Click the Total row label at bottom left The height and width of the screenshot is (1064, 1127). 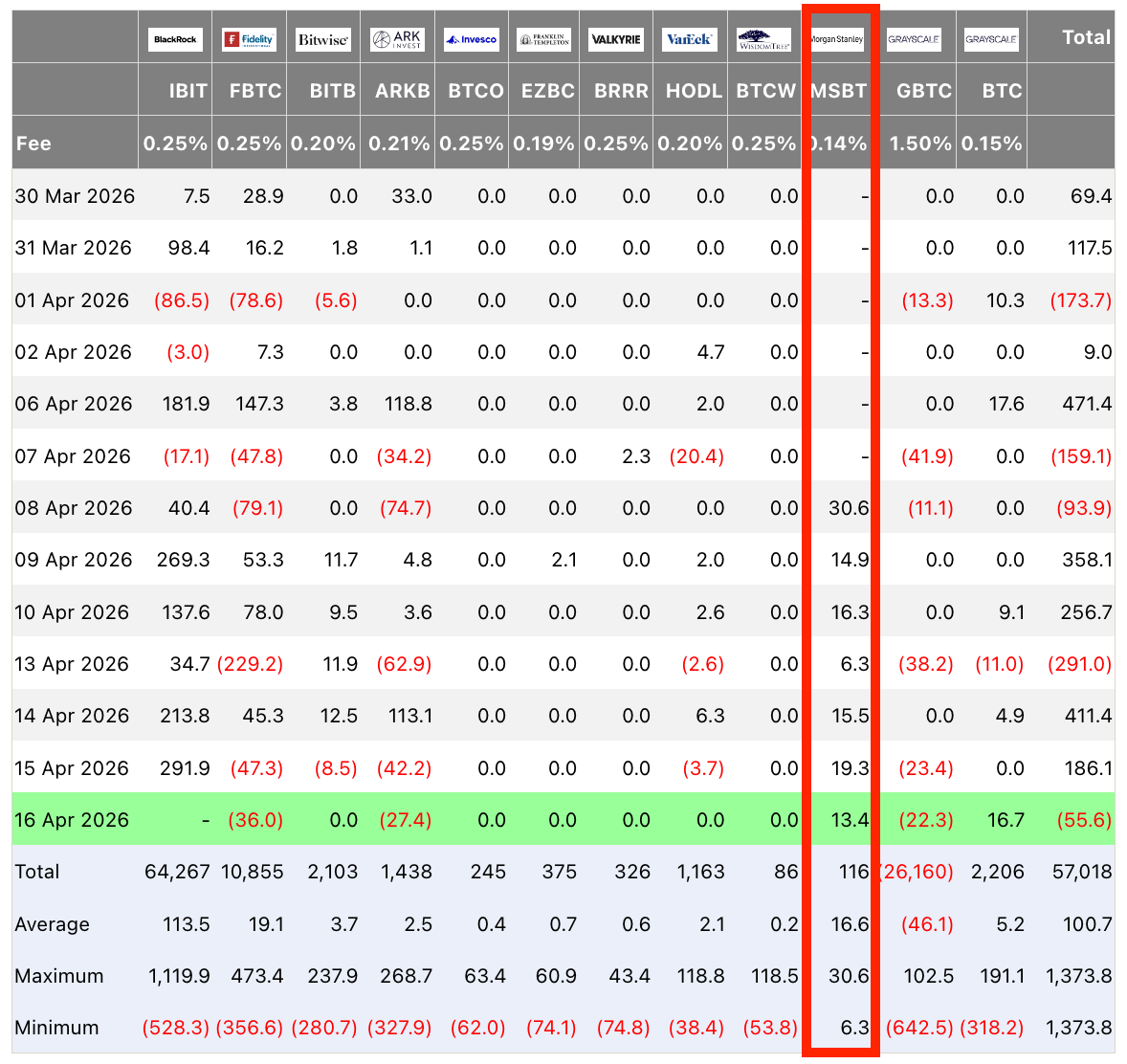pos(37,872)
